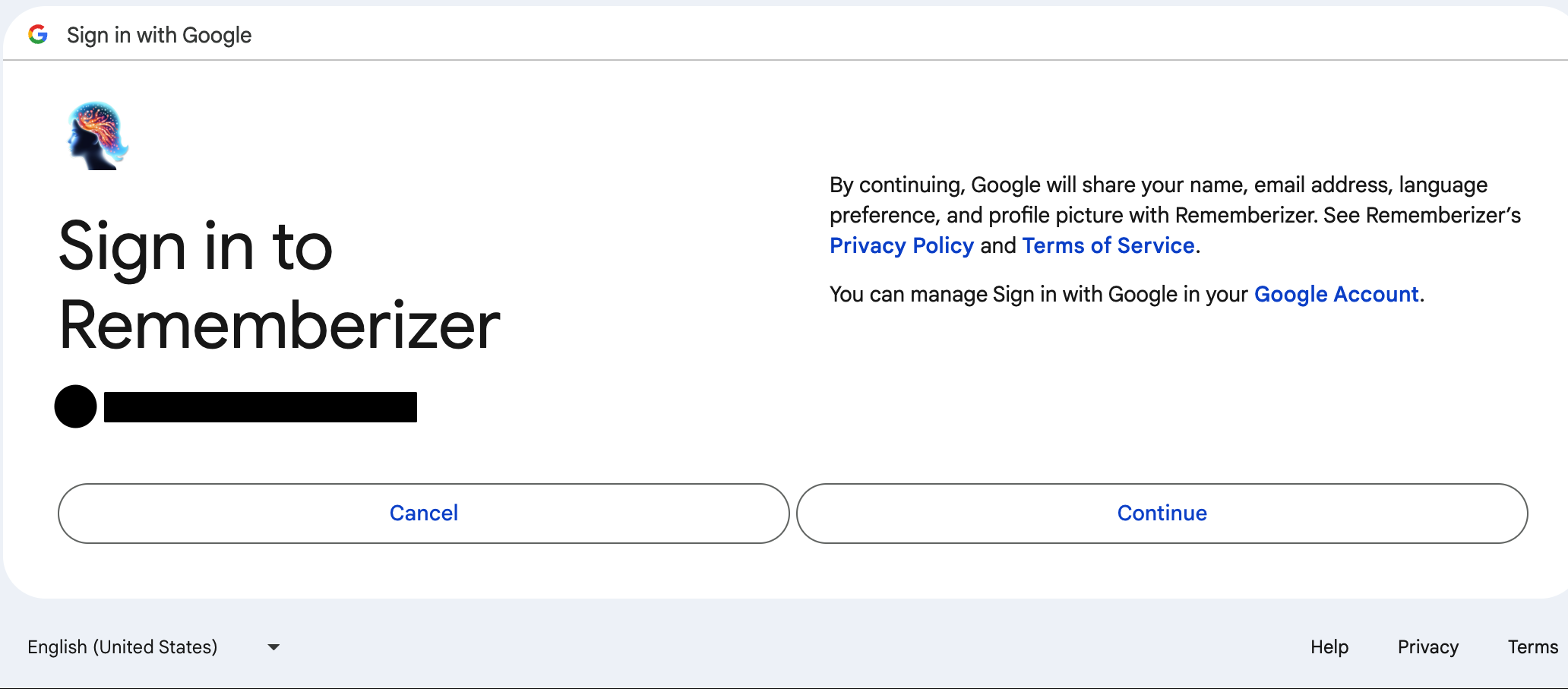Click Cancel to abort sign-in

point(423,513)
